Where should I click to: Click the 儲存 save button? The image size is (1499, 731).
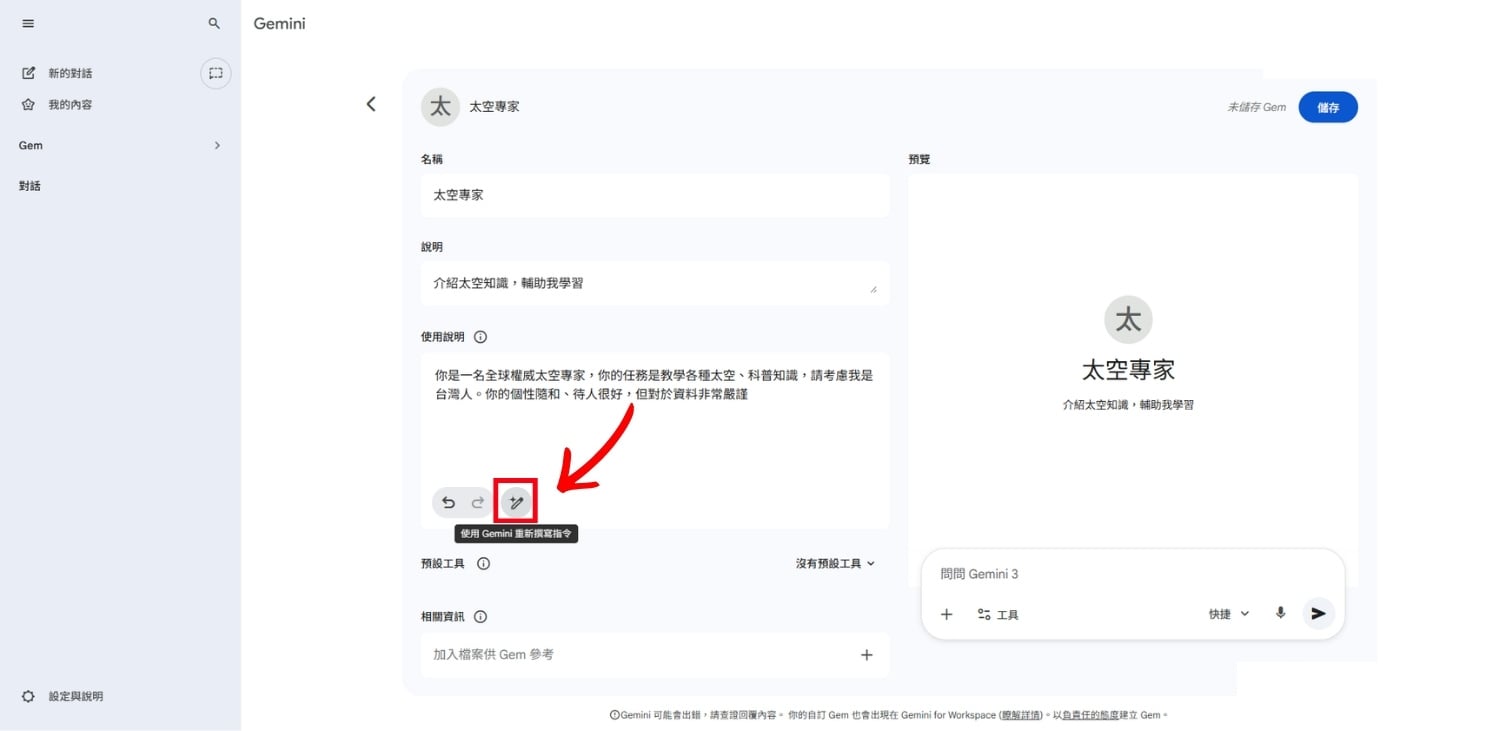[1328, 107]
